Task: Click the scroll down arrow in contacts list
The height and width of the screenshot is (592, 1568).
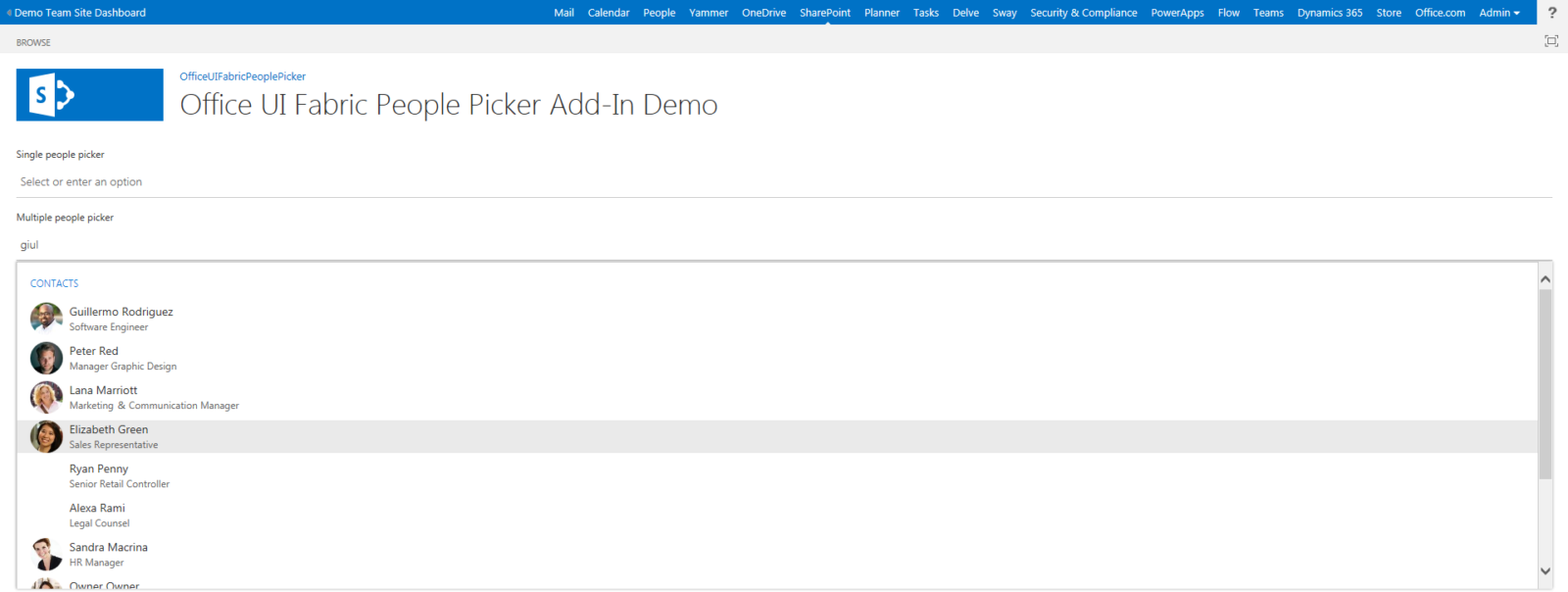Action: [1545, 571]
